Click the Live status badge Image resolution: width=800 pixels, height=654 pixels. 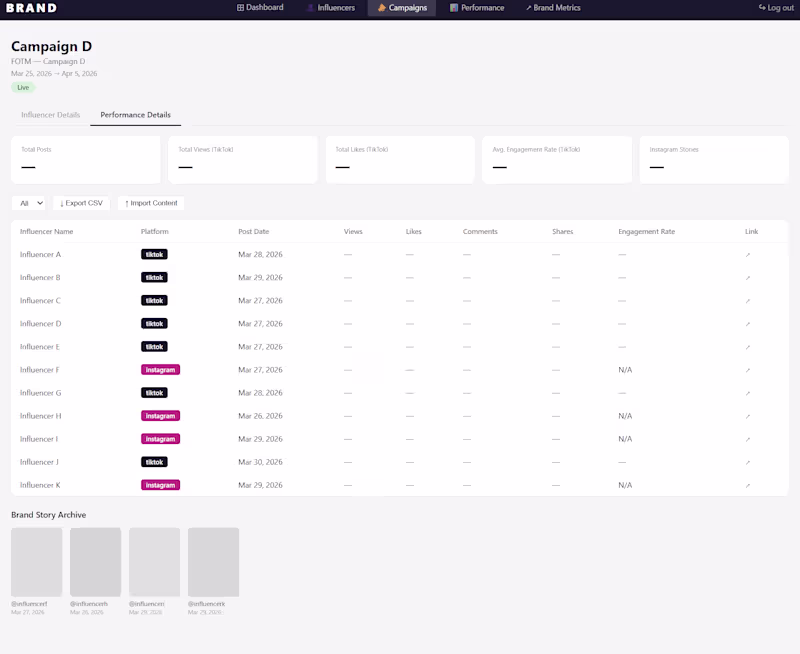22,87
